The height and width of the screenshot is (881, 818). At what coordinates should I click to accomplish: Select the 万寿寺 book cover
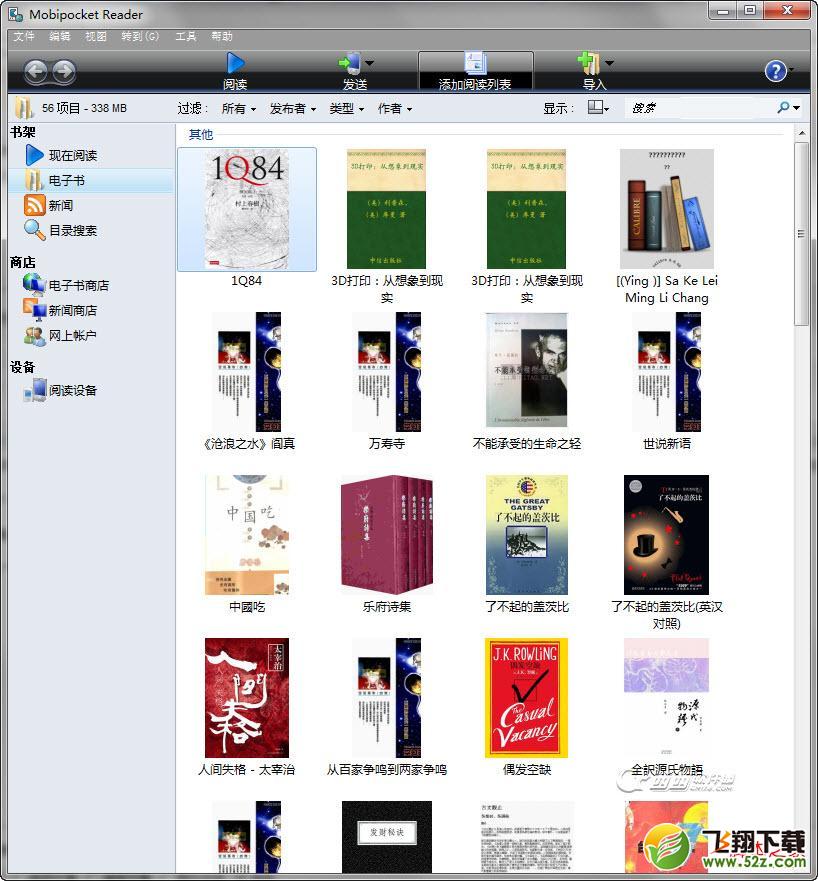click(x=386, y=372)
